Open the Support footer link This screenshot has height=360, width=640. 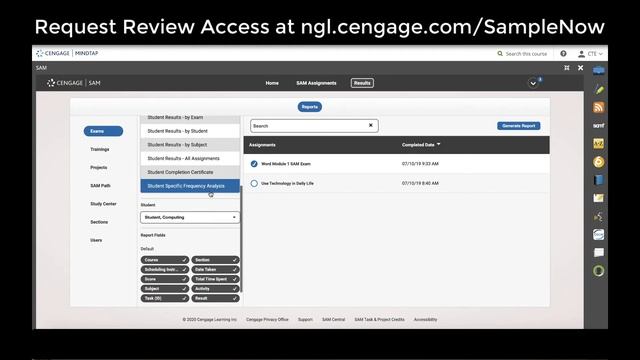click(x=305, y=320)
